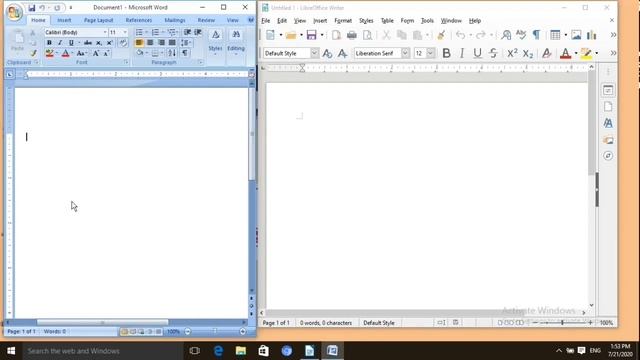Screen dimensions: 640x360
Task: Click Update Selected Style icon in LibreOffice
Action: pyautogui.click(x=327, y=53)
